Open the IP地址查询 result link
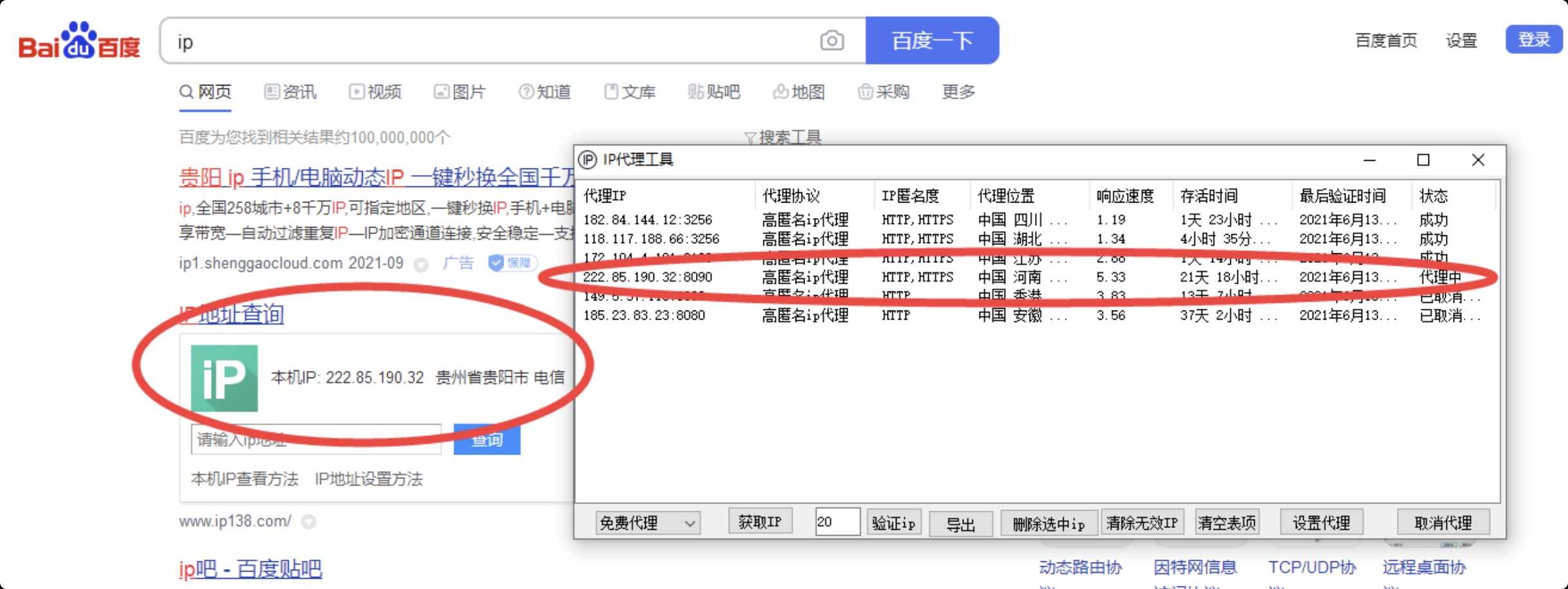The width and height of the screenshot is (1568, 589). (x=232, y=314)
